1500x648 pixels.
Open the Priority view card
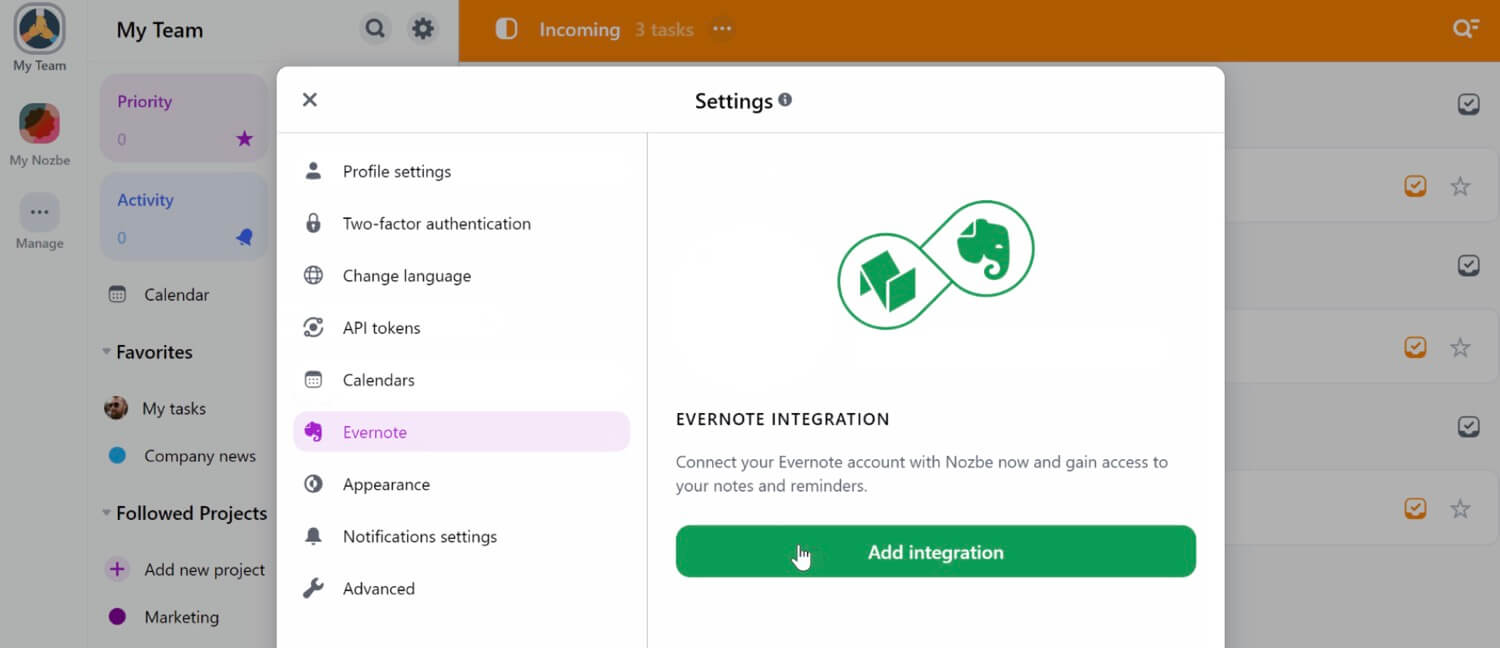click(183, 118)
